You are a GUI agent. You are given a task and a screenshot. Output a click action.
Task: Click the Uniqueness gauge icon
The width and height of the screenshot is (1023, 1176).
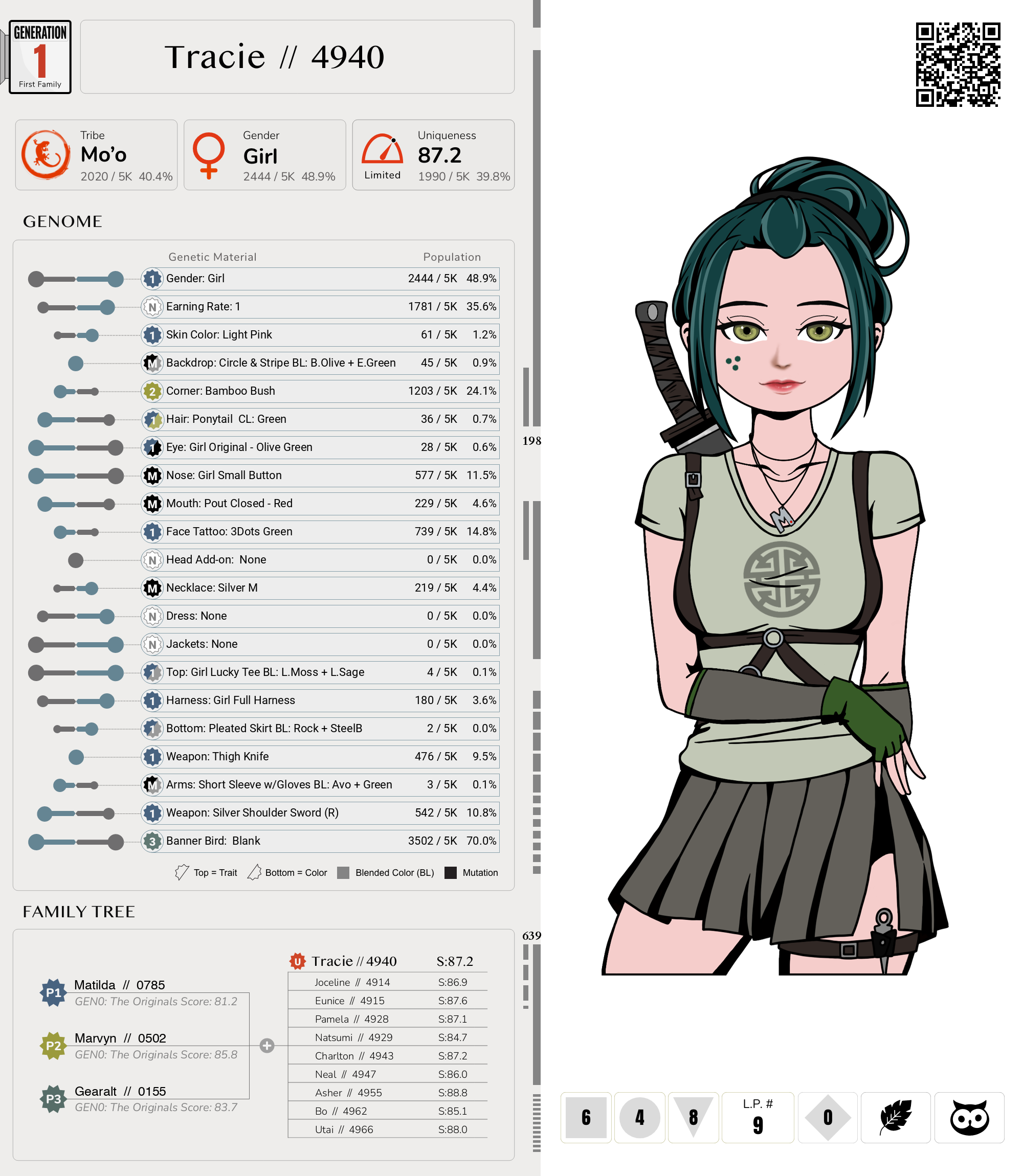383,149
